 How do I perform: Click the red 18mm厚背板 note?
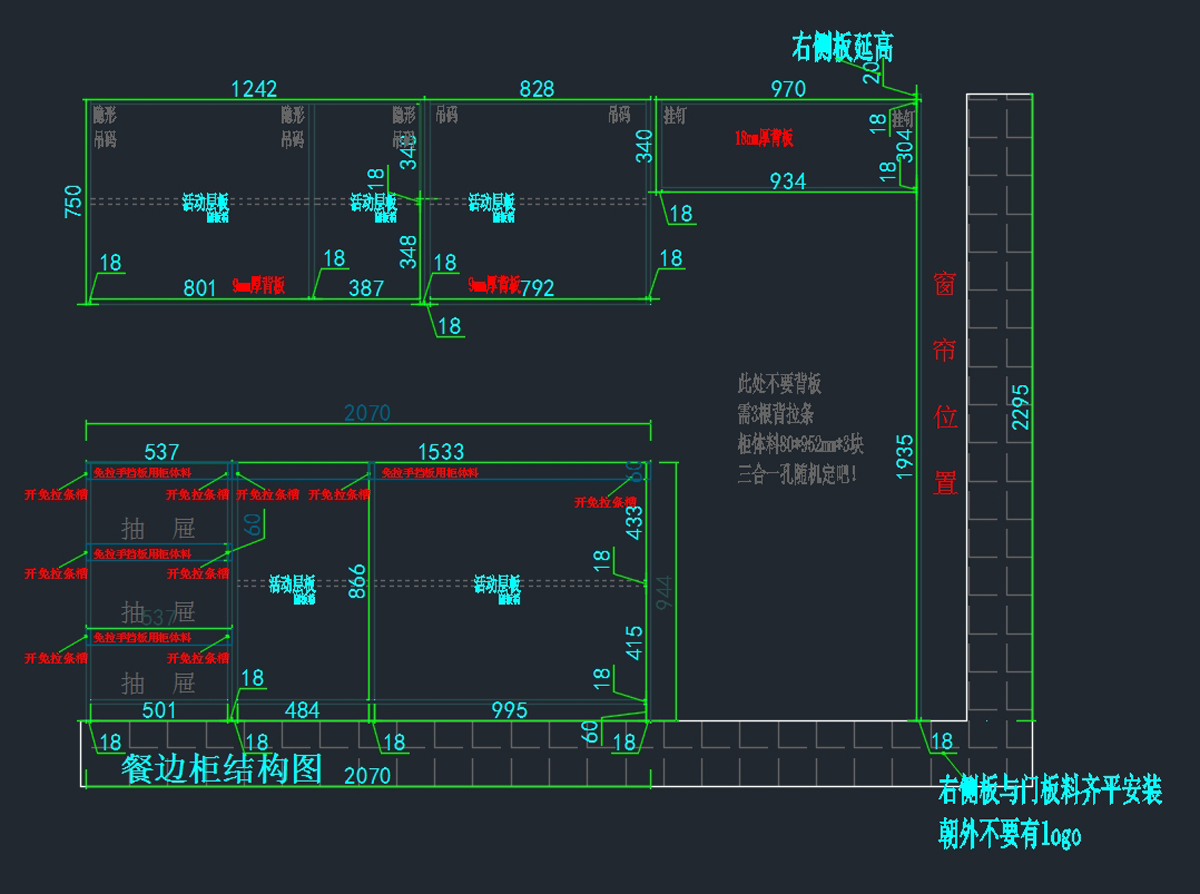[763, 139]
